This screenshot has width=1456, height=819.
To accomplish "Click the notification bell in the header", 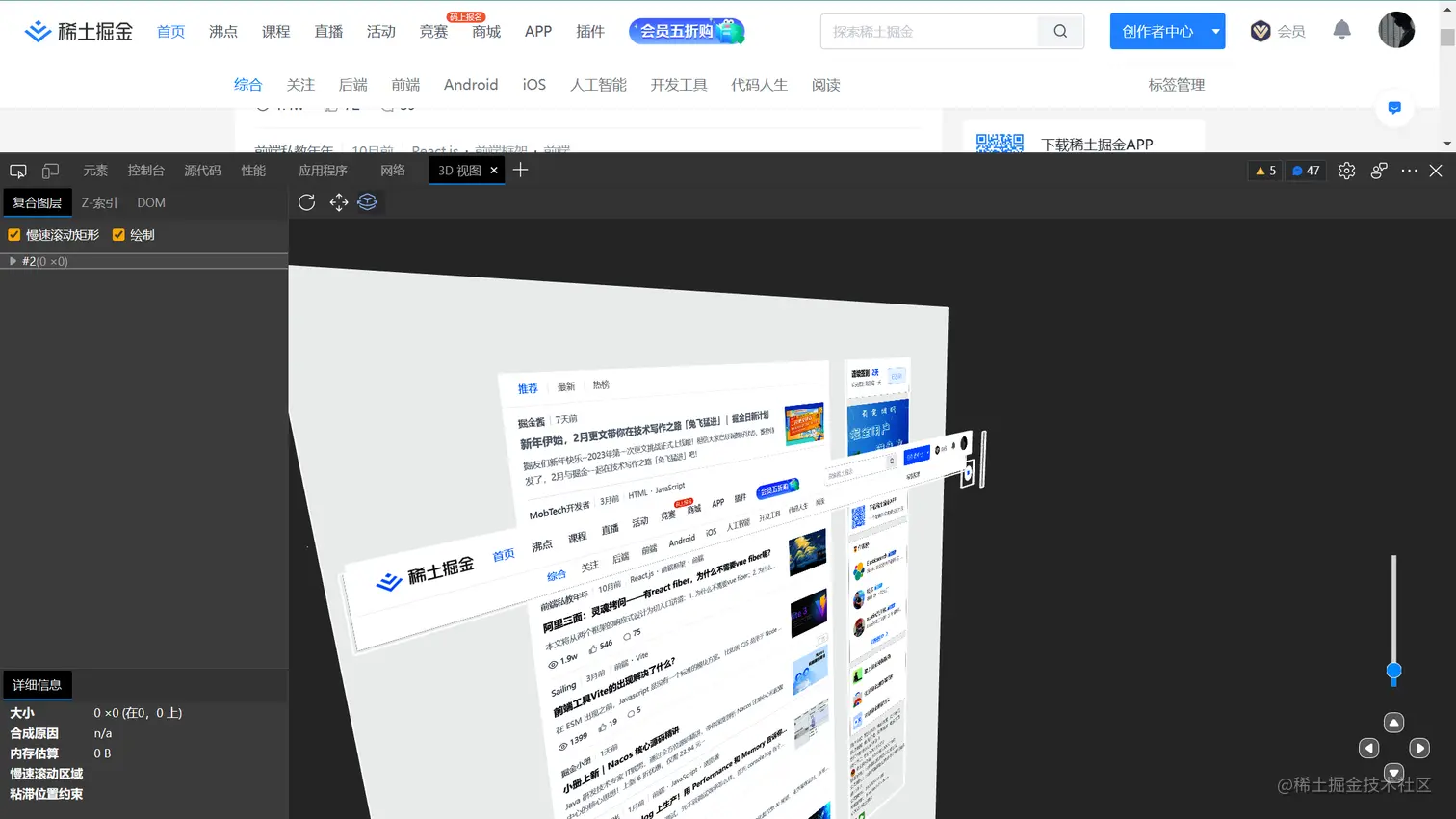I will [1341, 30].
